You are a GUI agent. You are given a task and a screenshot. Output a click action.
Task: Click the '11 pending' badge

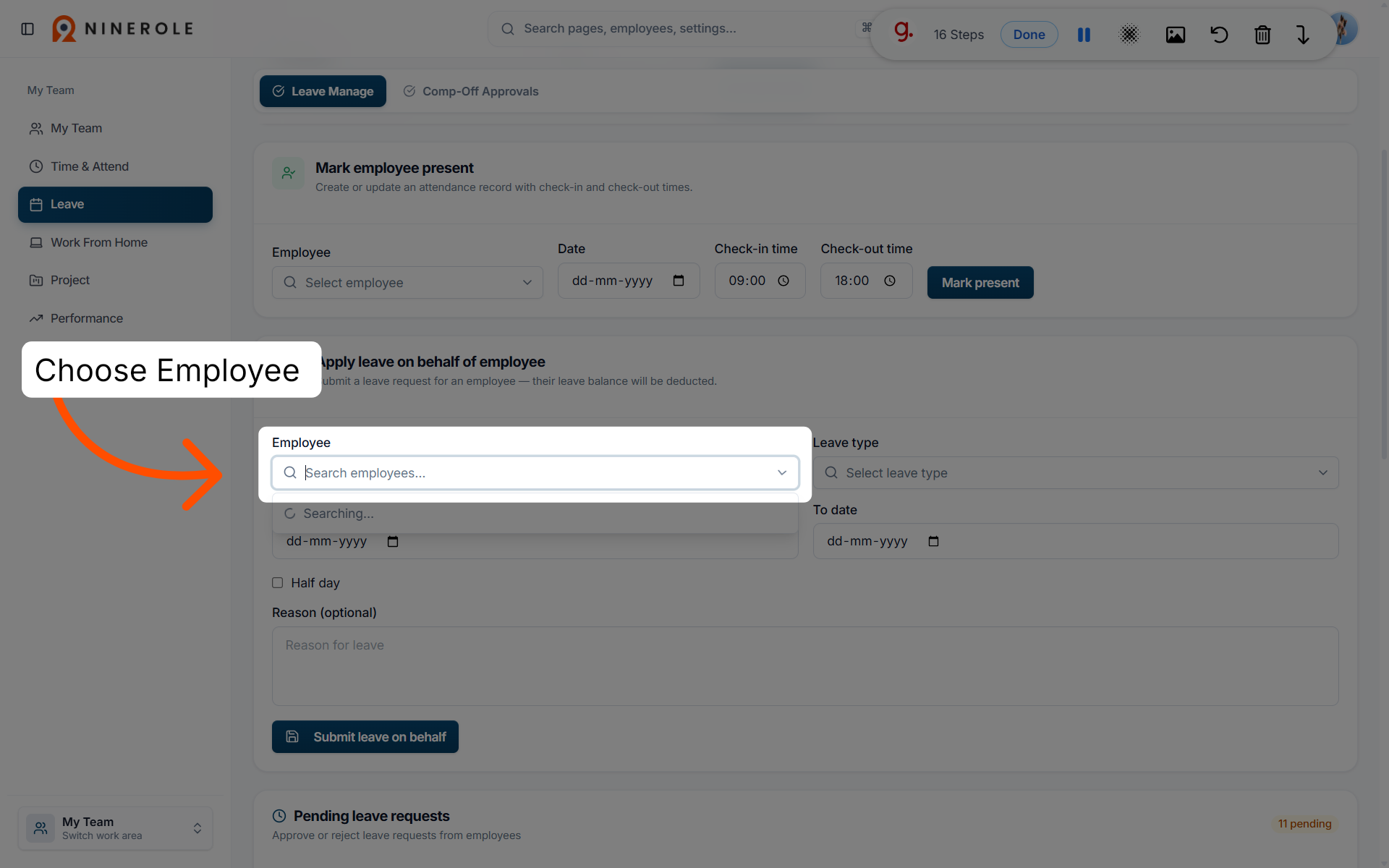click(x=1304, y=824)
